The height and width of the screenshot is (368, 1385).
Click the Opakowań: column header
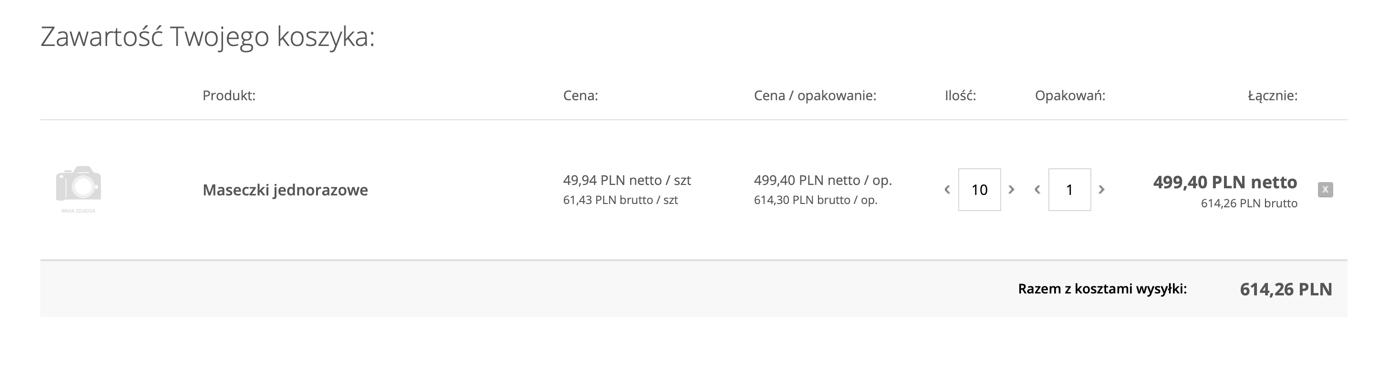pyautogui.click(x=1070, y=96)
